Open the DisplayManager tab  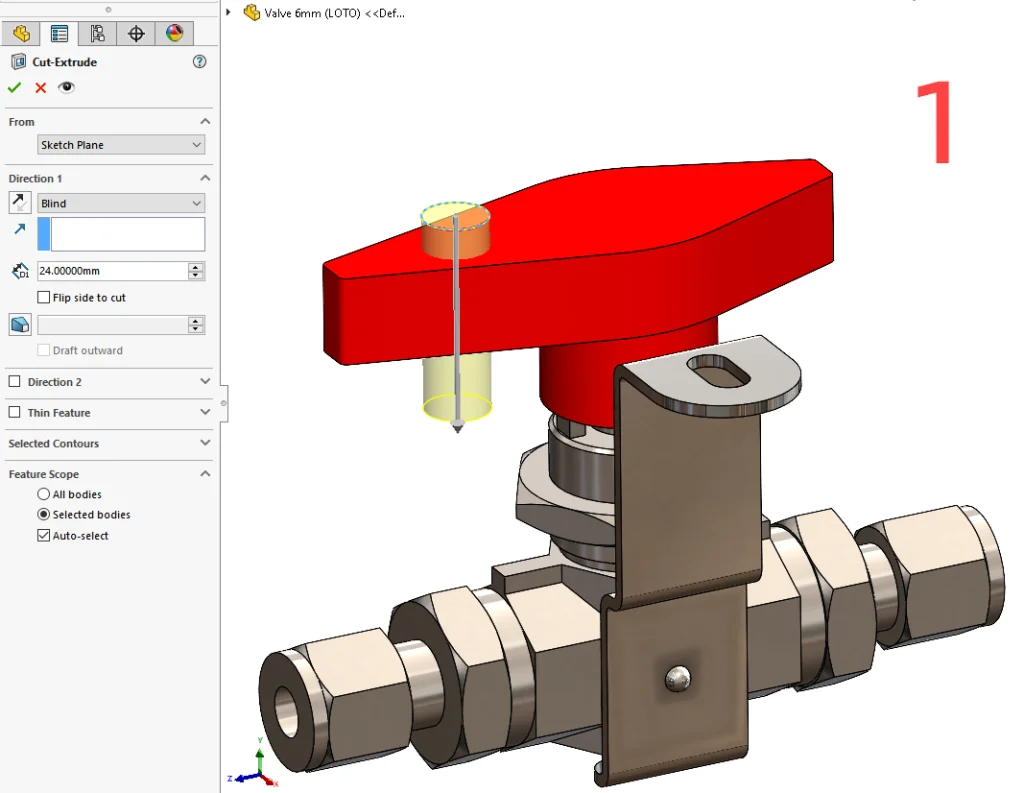pyautogui.click(x=174, y=33)
